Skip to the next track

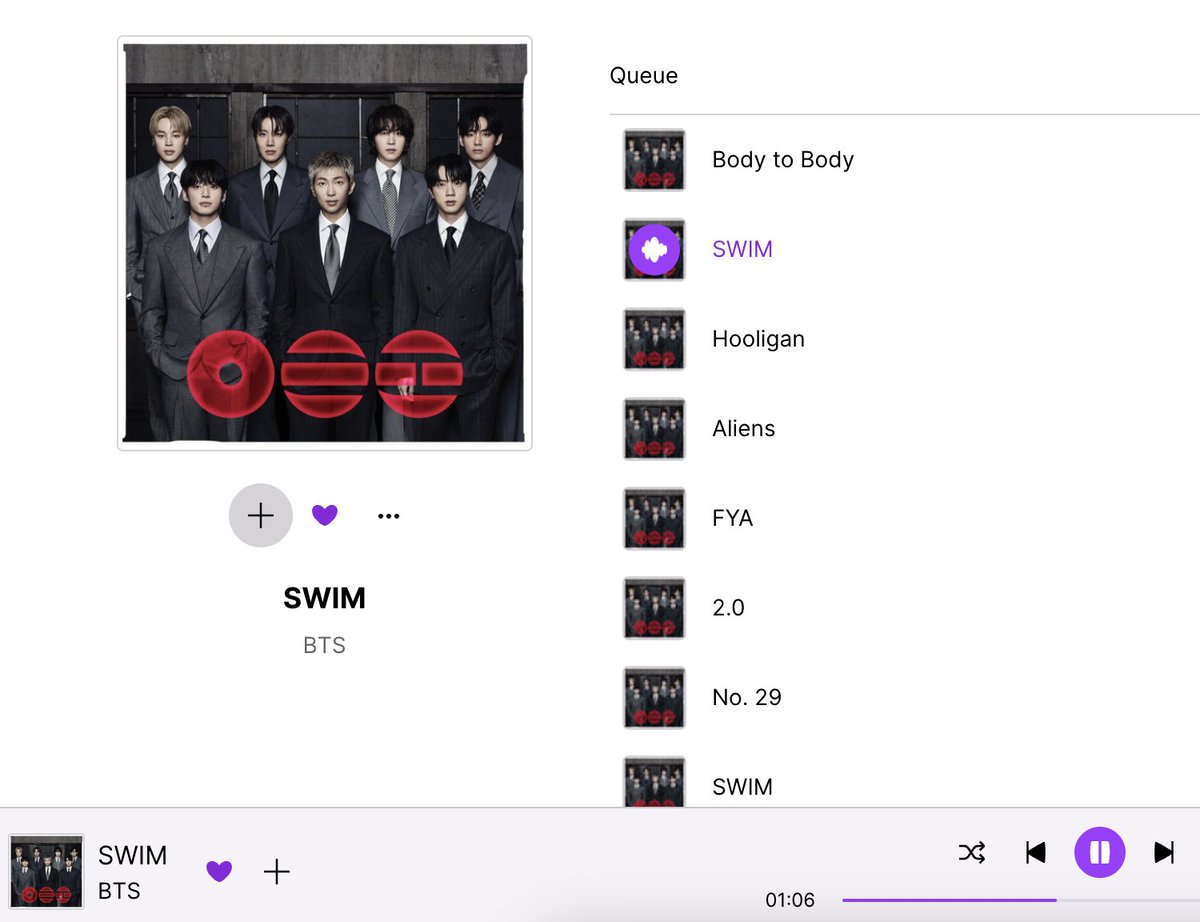pyautogui.click(x=1164, y=852)
